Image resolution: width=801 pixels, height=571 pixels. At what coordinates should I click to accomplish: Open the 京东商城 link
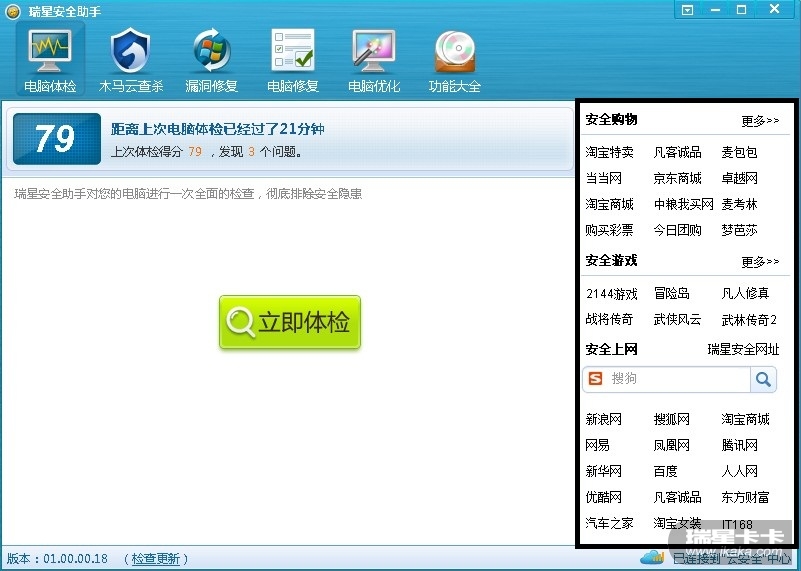[677, 178]
